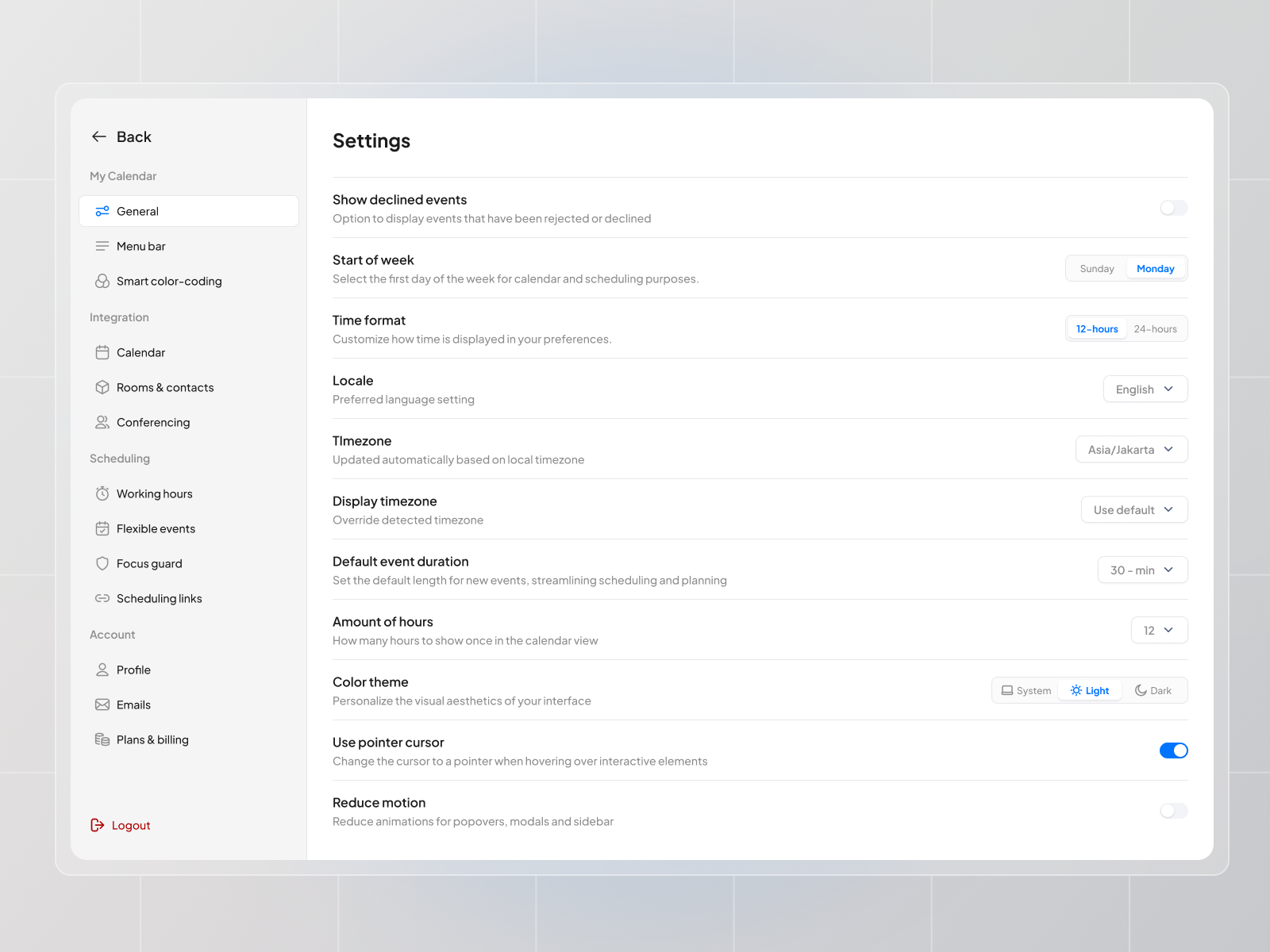The height and width of the screenshot is (952, 1270).
Task: Click the Rooms & contacts sidebar entry
Action: 165,387
